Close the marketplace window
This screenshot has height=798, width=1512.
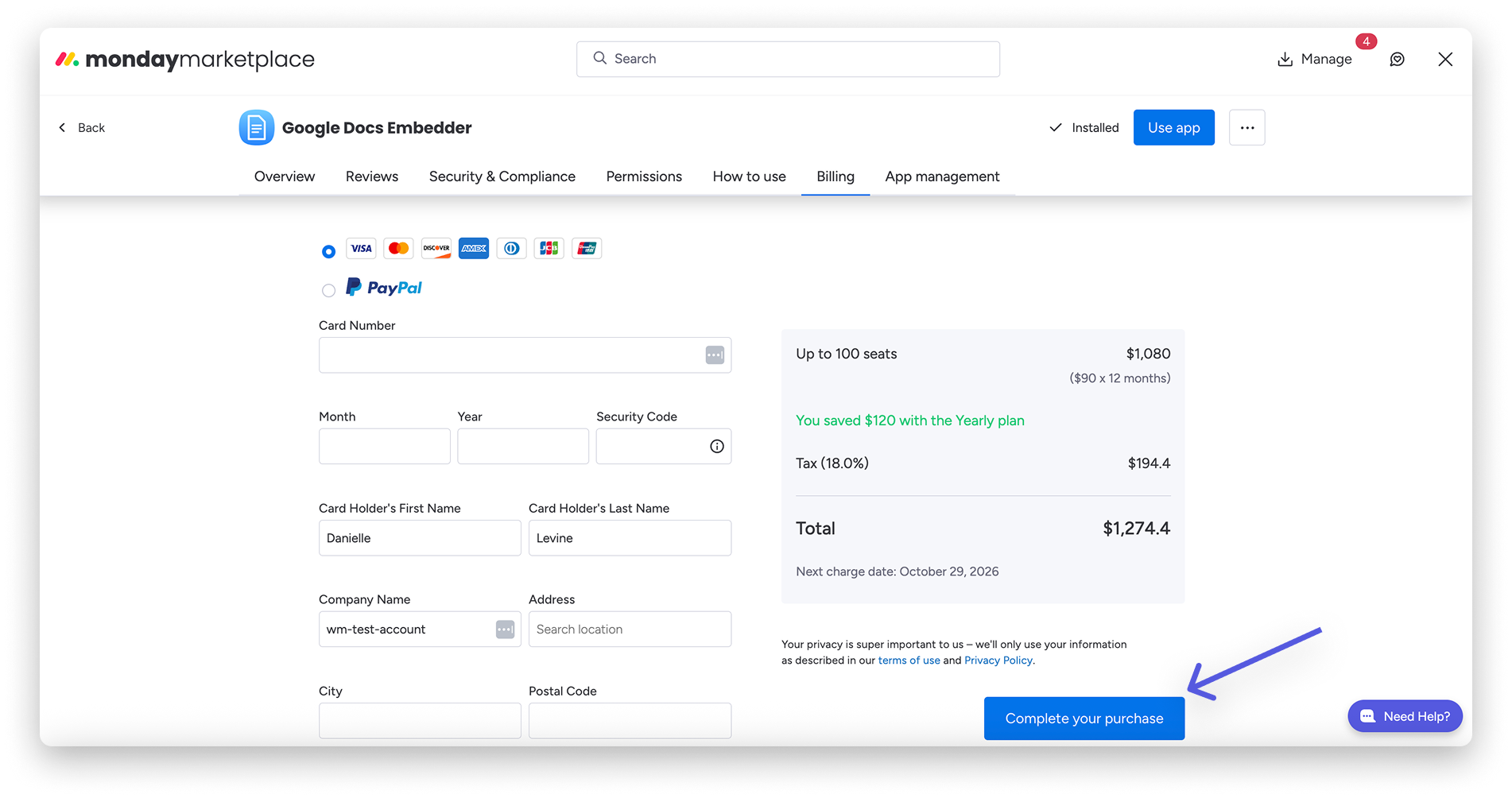1445,59
